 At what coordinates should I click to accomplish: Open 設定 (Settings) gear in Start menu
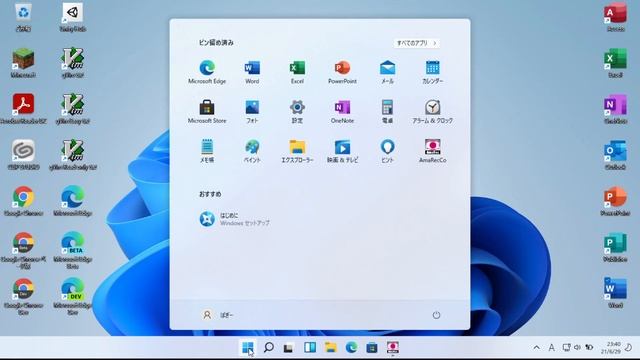click(297, 111)
